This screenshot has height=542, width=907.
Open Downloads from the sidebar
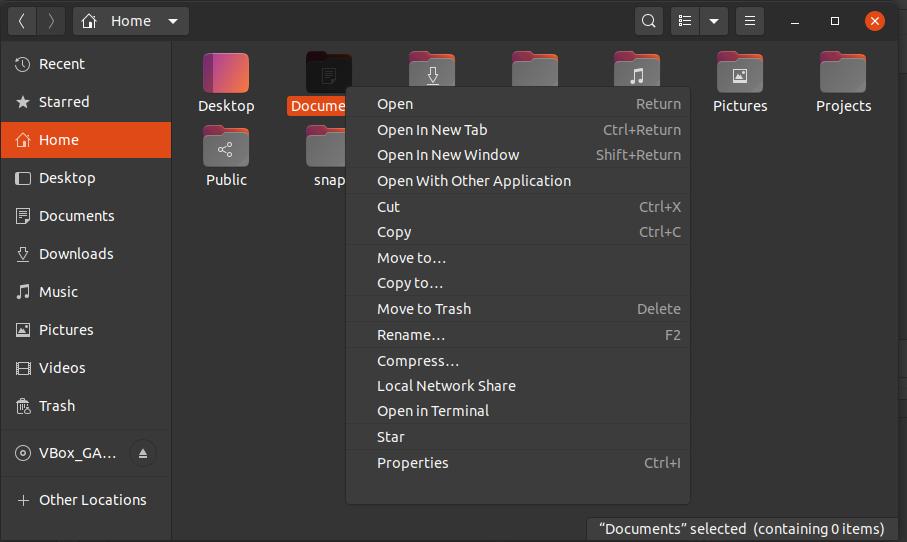pyautogui.click(x=86, y=254)
